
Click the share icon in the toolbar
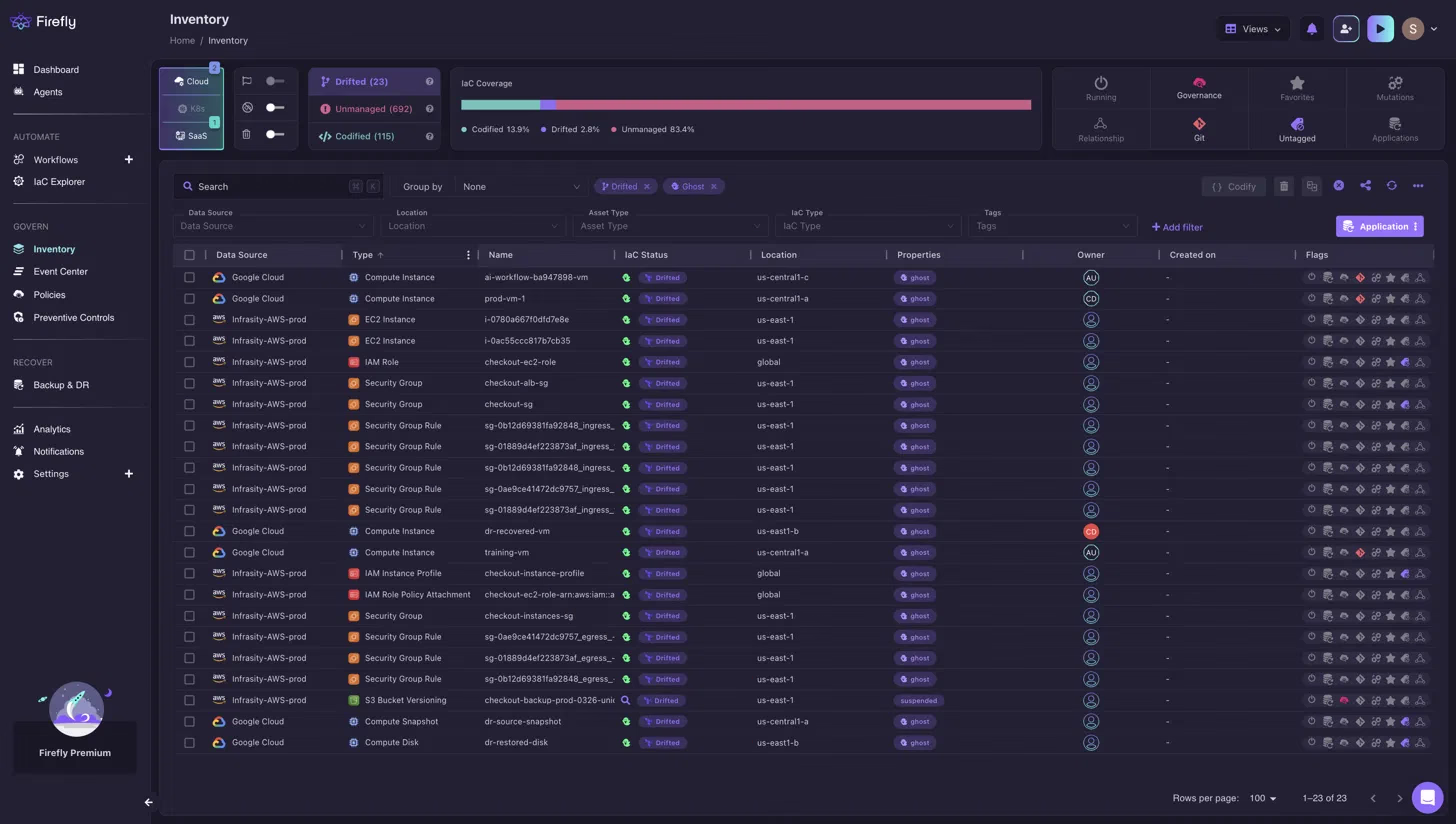1365,186
